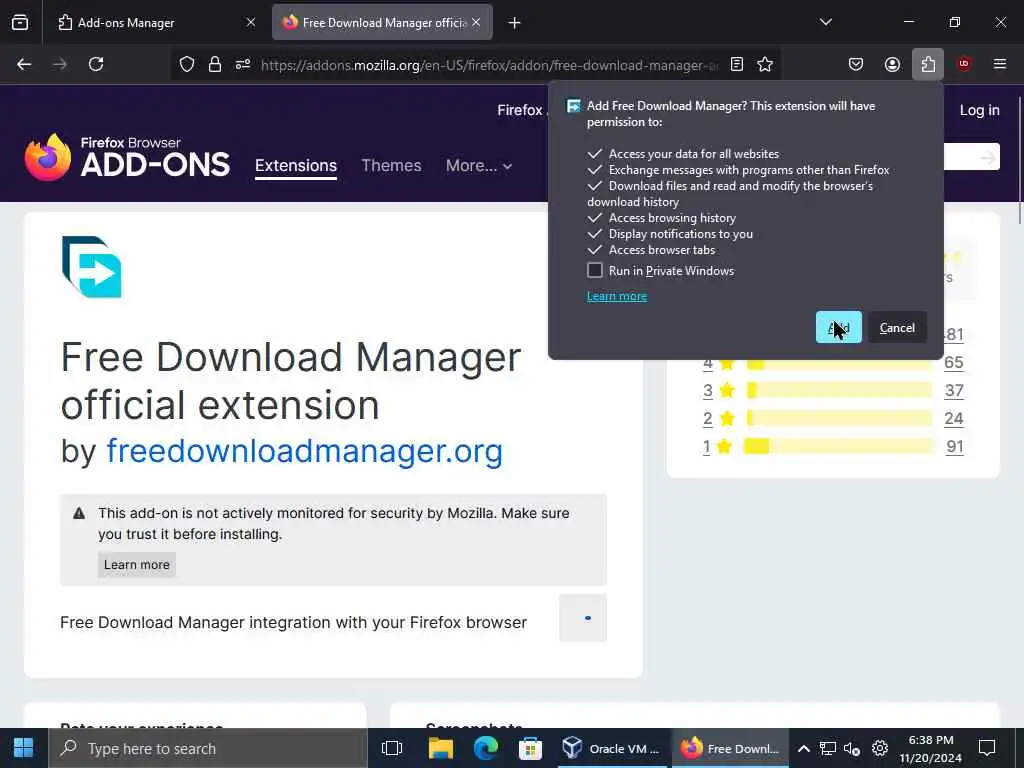Filter reviews by 1 star rating

click(x=706, y=447)
